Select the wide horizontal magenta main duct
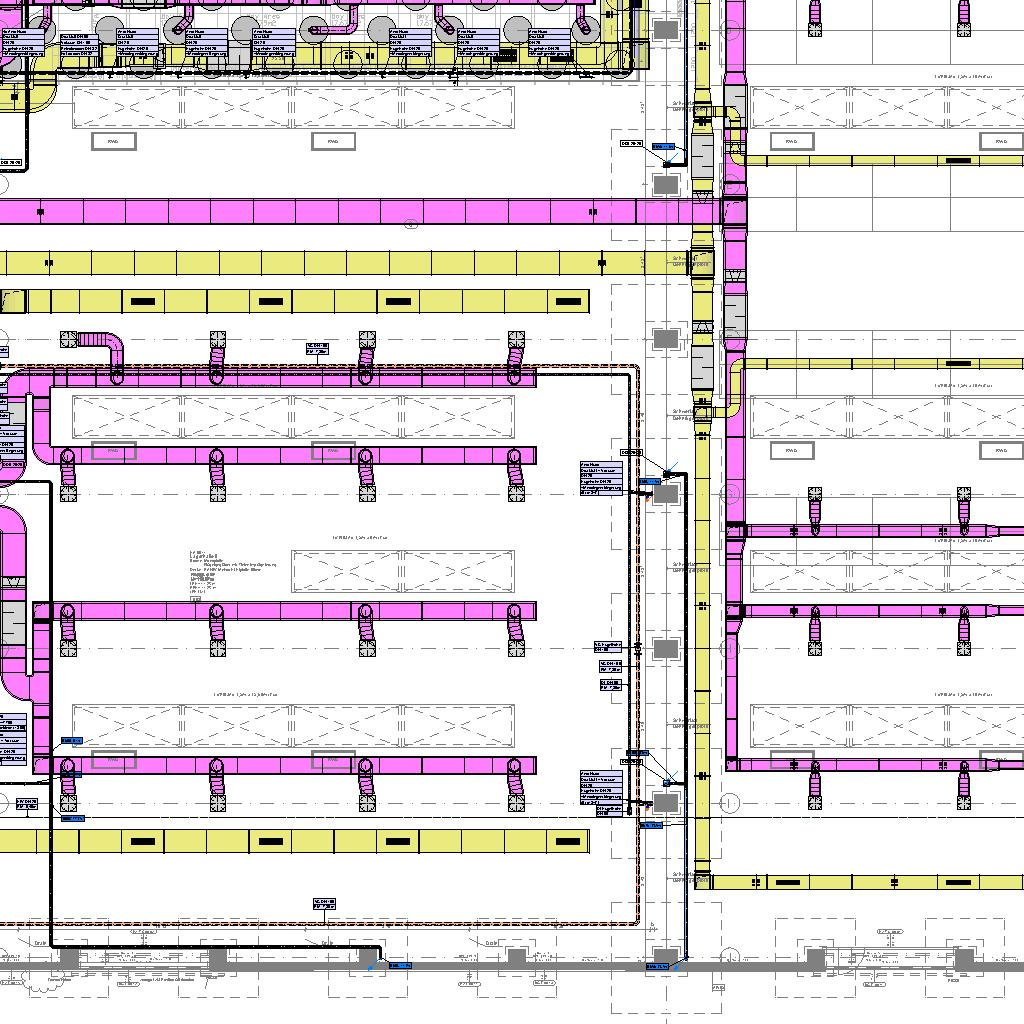 coord(300,212)
